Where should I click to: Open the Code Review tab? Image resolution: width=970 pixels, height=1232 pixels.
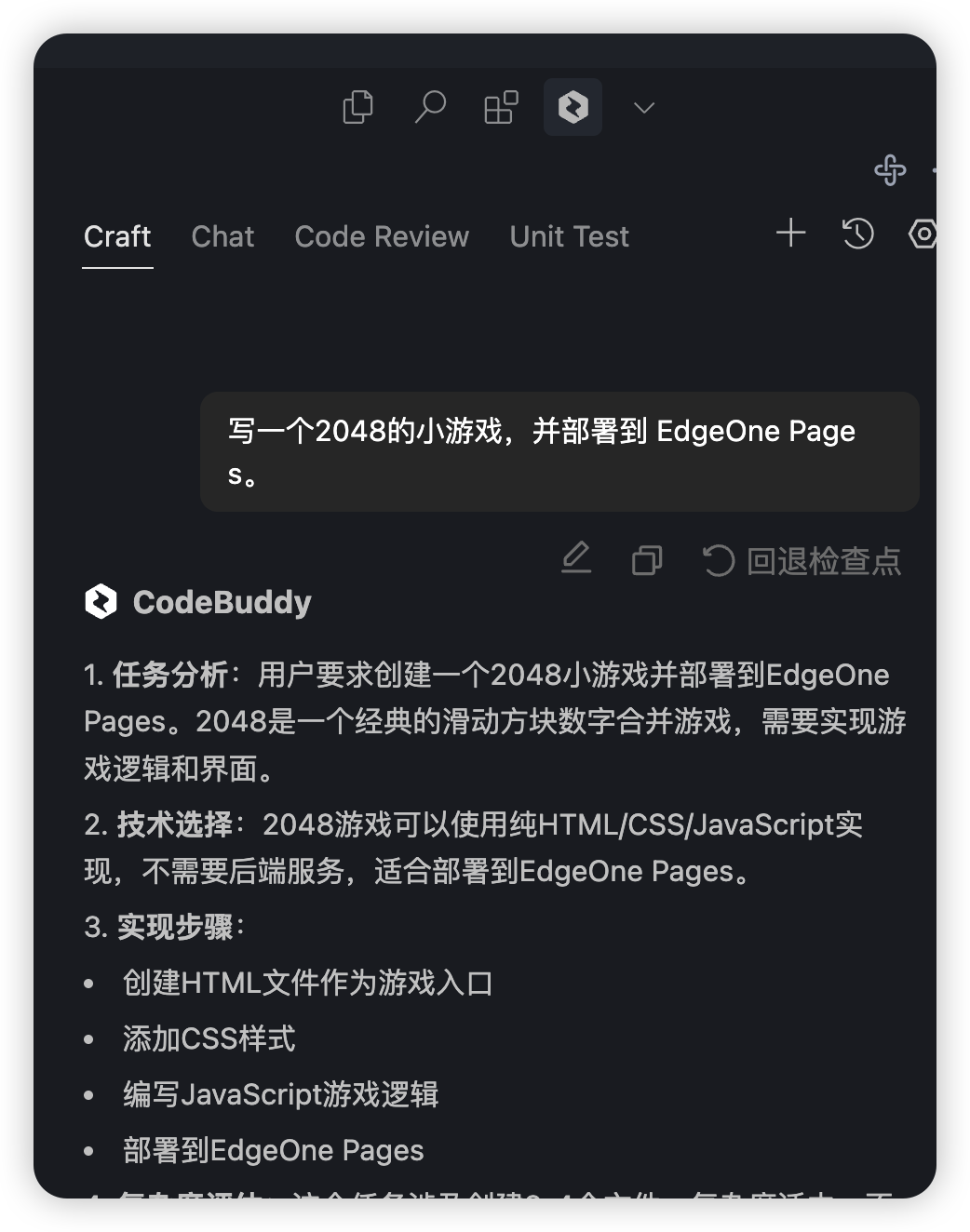[x=382, y=236]
